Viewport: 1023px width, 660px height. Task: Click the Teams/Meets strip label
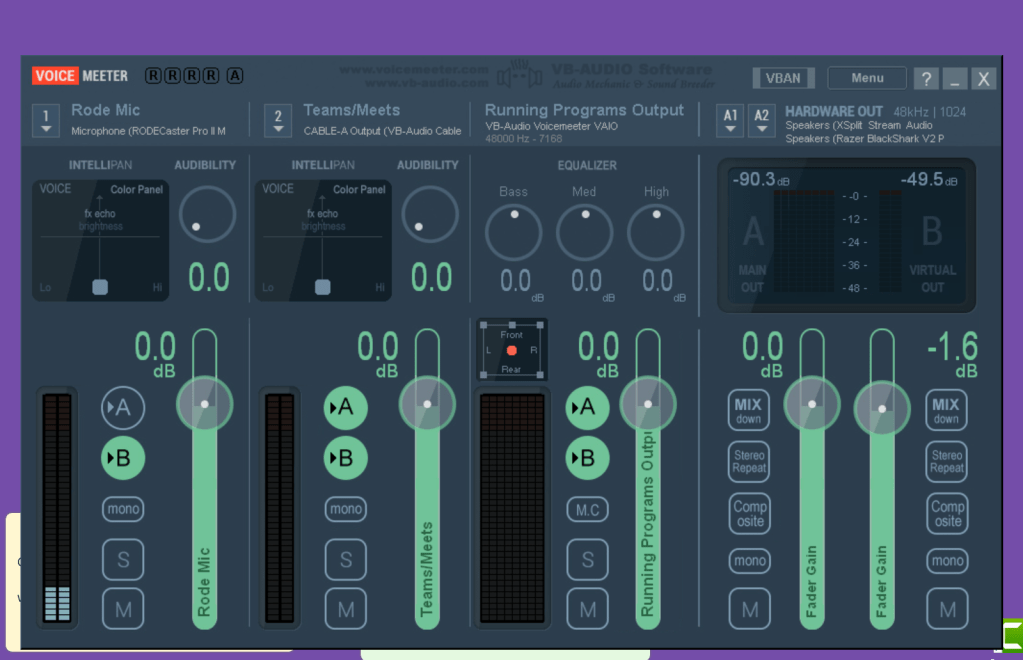352,110
